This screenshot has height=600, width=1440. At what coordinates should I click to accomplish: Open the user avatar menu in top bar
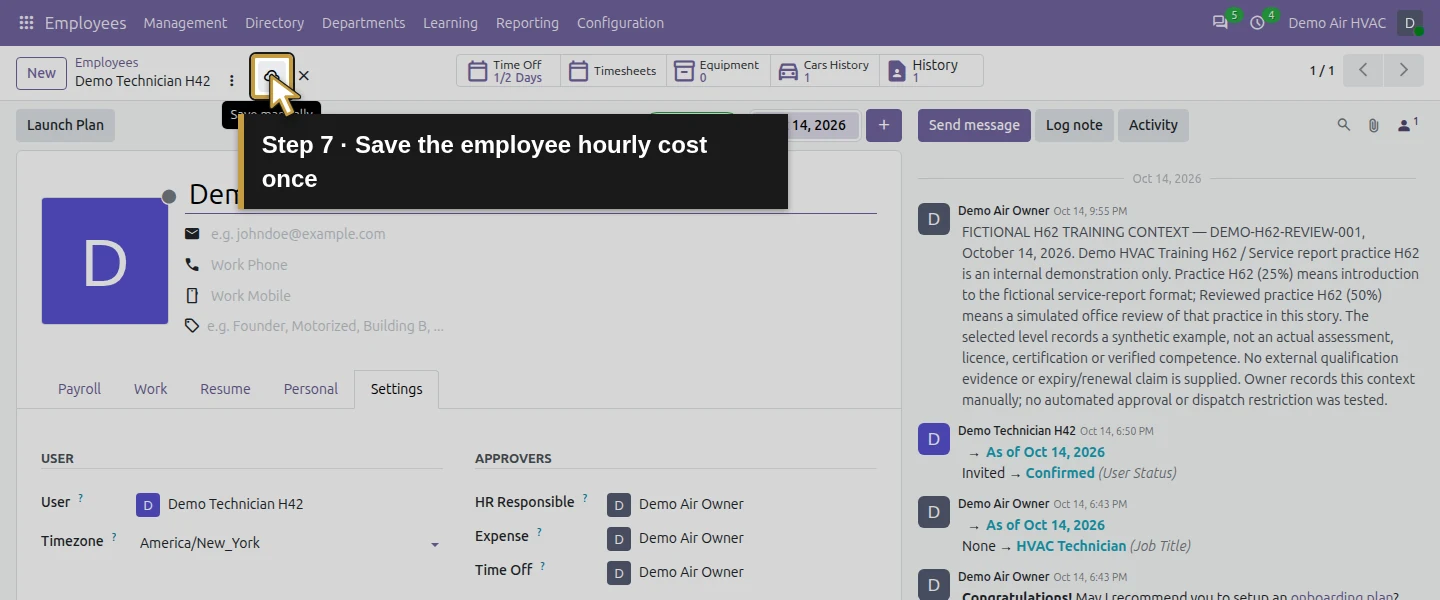1410,23
